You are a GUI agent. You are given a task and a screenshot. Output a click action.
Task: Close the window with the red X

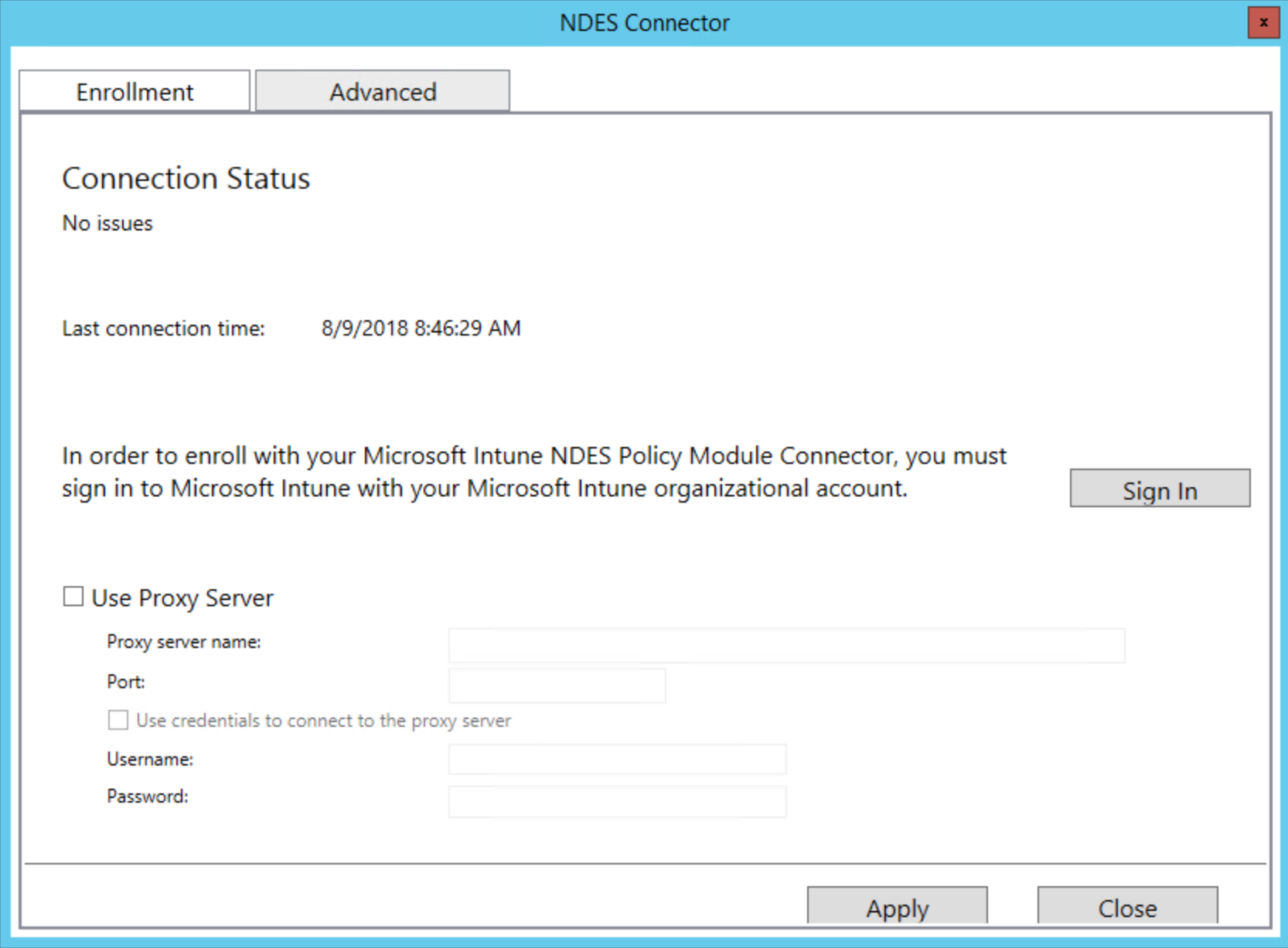pyautogui.click(x=1263, y=22)
